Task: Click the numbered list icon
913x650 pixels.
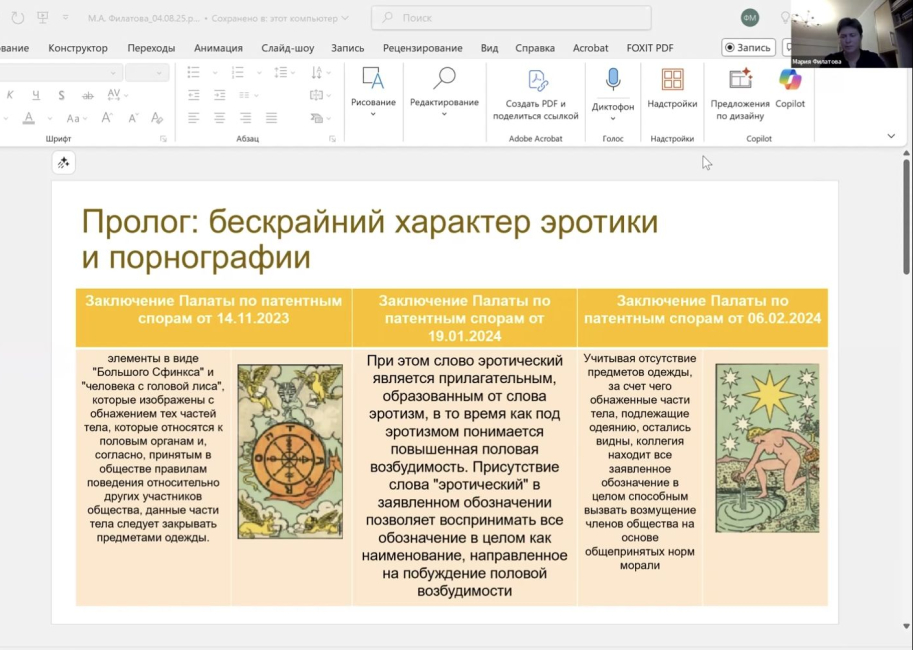Action: point(238,72)
